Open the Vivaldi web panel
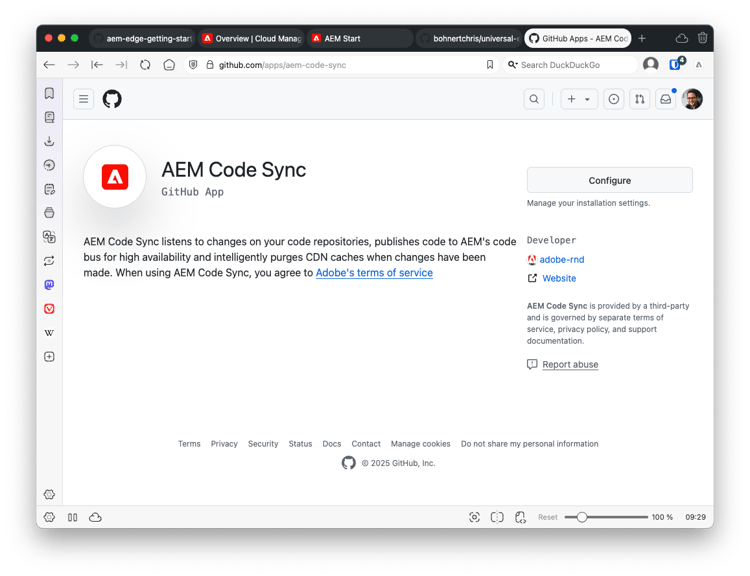 point(49,309)
